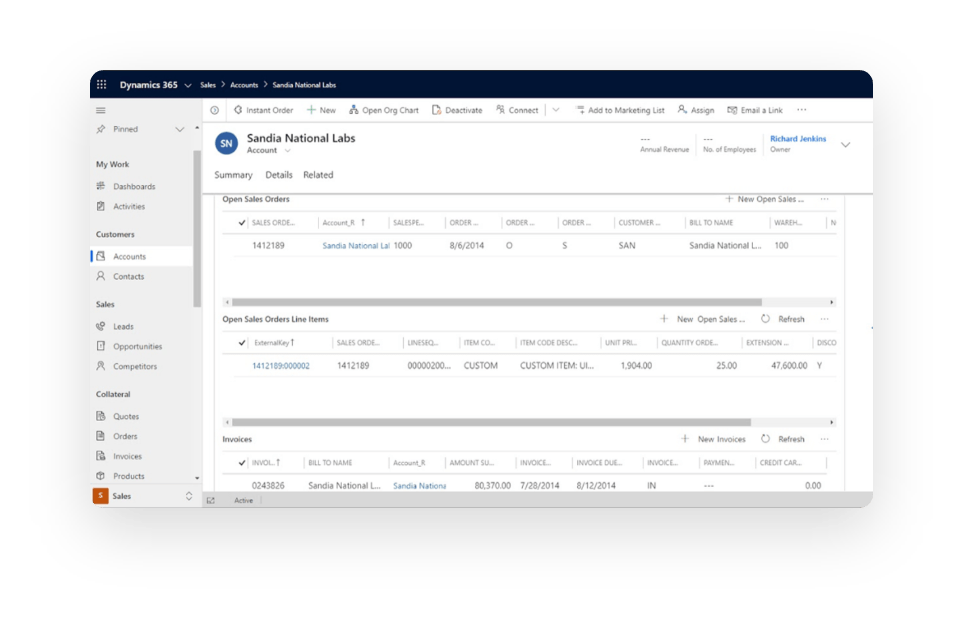Image resolution: width=963 pixels, height=618 pixels.
Task: Open Quotes under Collateral
Action: (x=126, y=416)
